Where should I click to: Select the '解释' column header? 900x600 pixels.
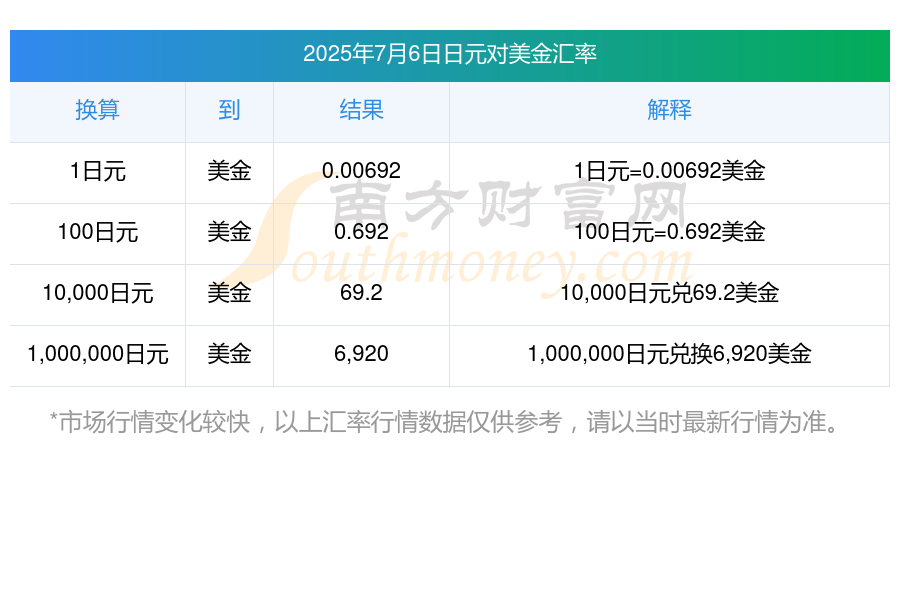click(669, 110)
